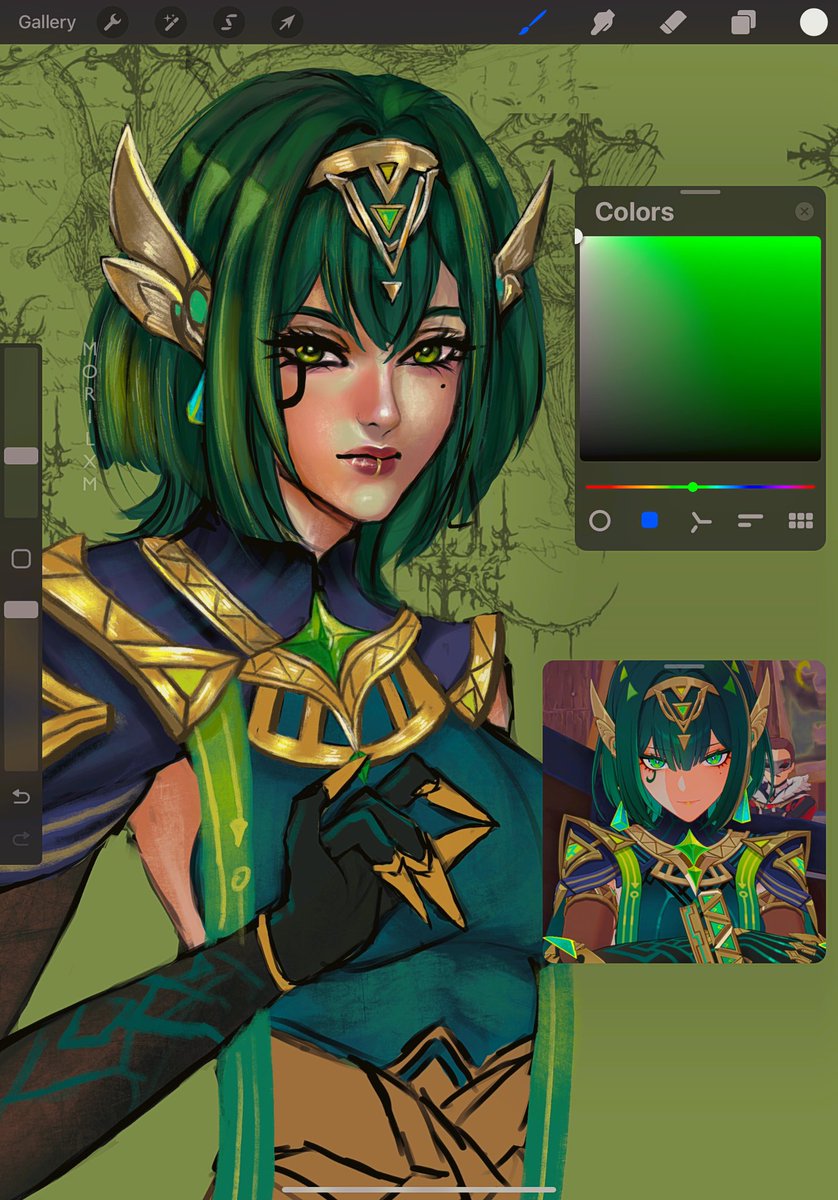Tap the active color circle
The image size is (838, 1200).
(813, 22)
